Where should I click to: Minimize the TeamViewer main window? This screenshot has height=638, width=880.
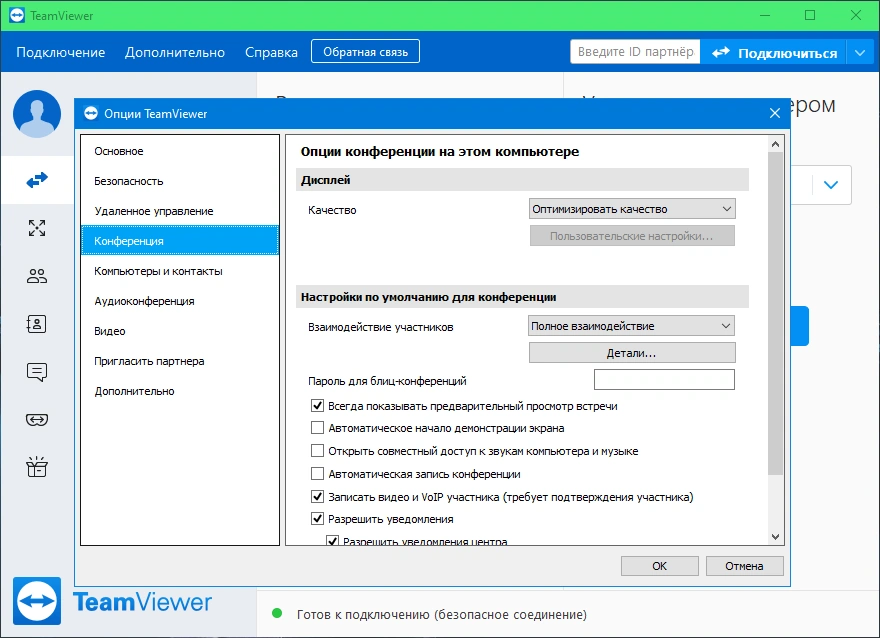click(765, 15)
